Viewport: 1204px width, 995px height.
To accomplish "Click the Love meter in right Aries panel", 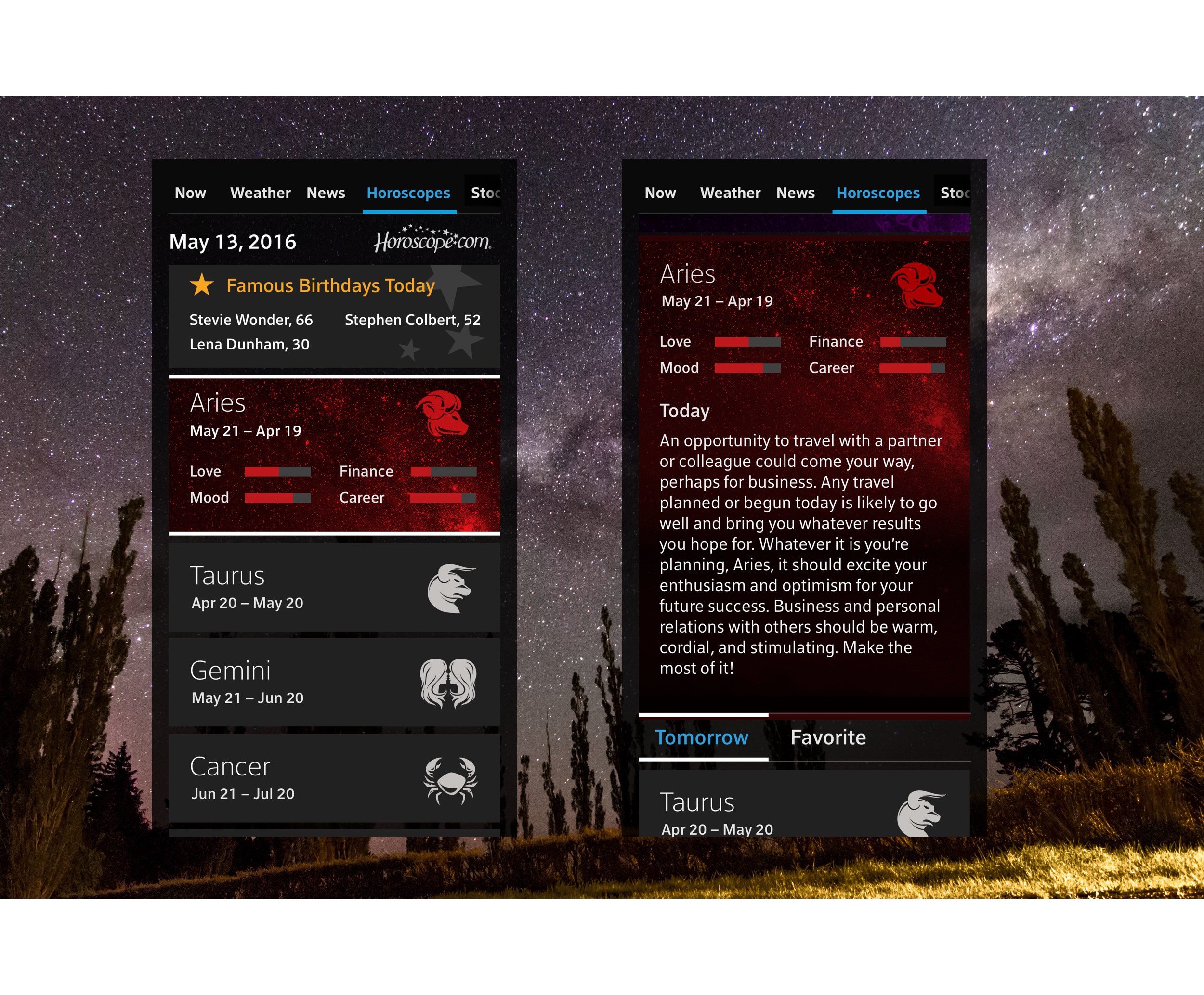I will tap(747, 342).
